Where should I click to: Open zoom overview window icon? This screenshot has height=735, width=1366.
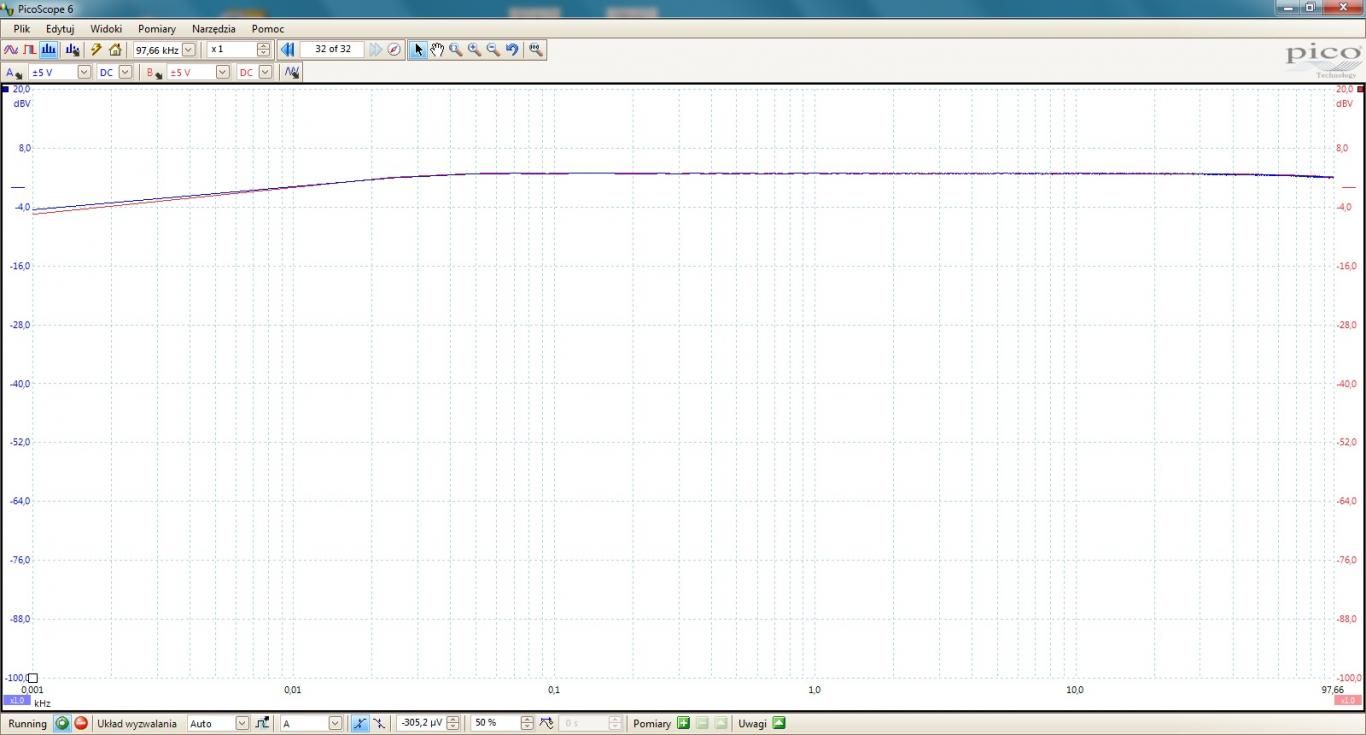[536, 49]
